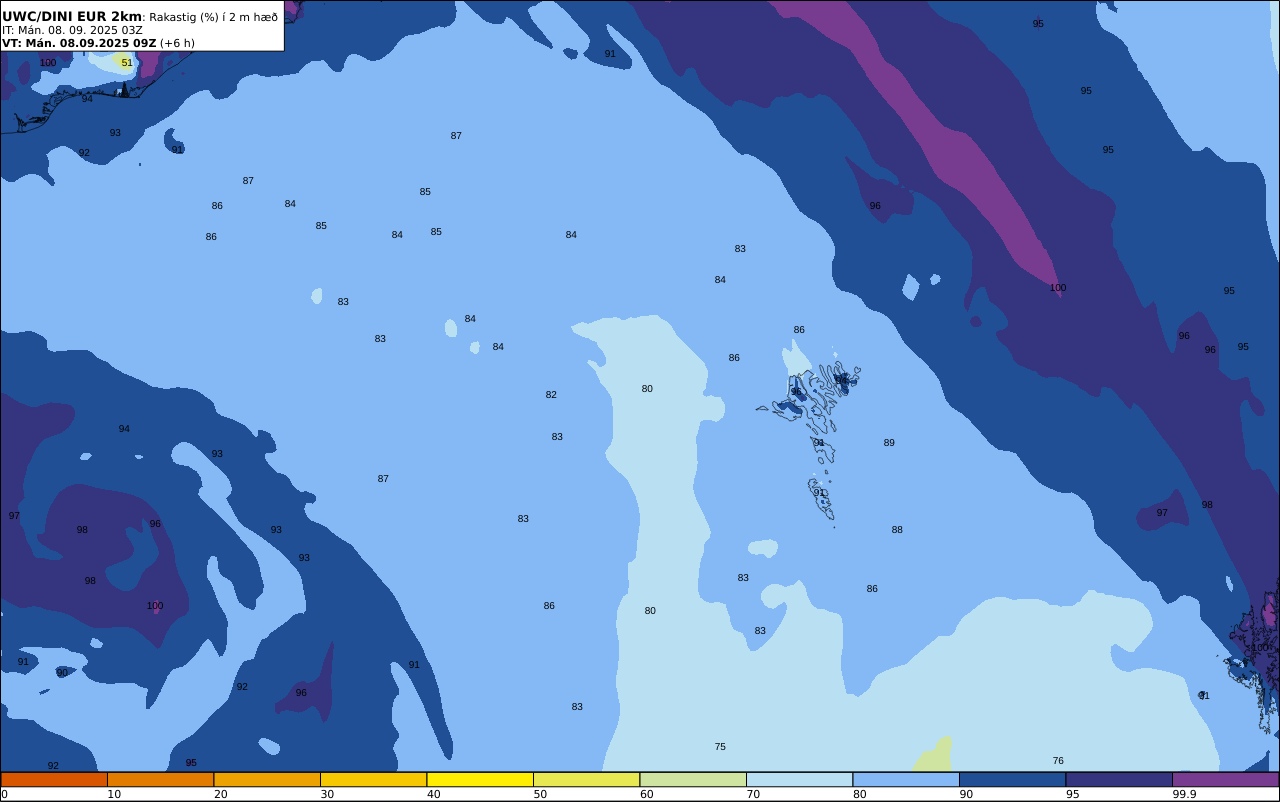
Task: Pick the amber 20–30 legend color segment
Action: (x=267, y=779)
